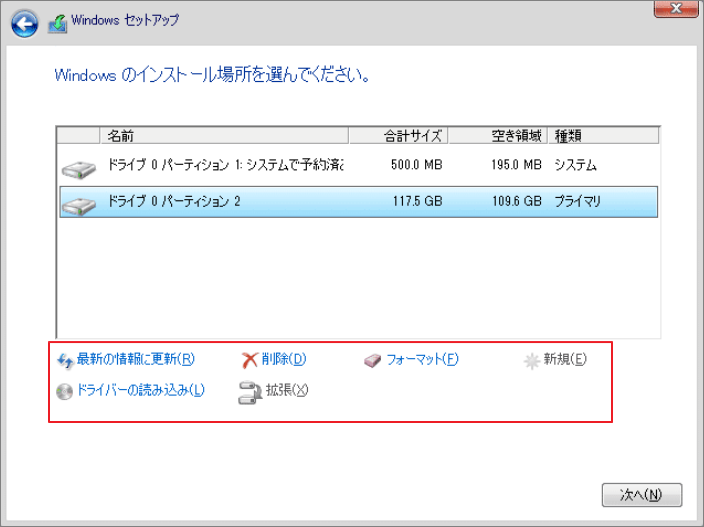Click the 合計サイズ column header
Viewport: 704px width, 527px height.
(x=399, y=136)
